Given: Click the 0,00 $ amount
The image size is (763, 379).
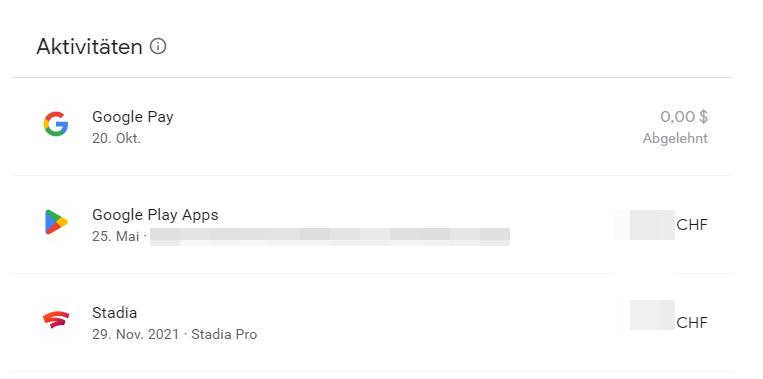Looking at the screenshot, I should point(684,117).
